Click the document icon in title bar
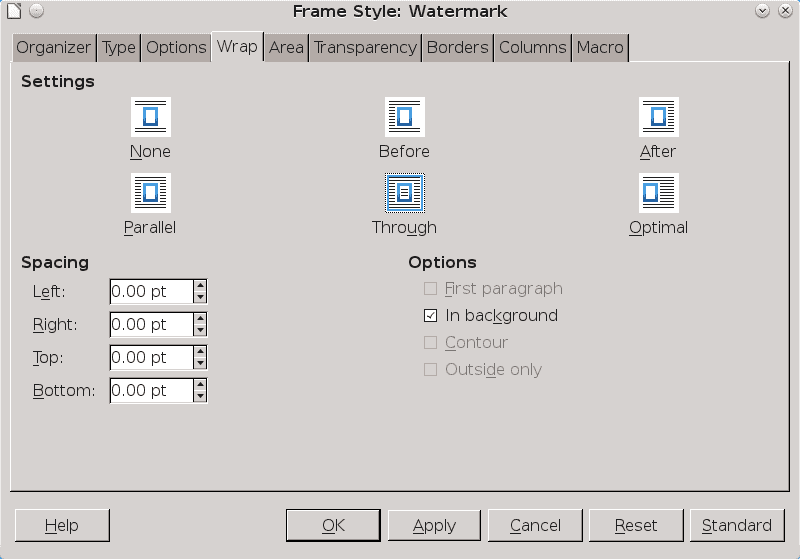This screenshot has width=800, height=559. pos(13,11)
